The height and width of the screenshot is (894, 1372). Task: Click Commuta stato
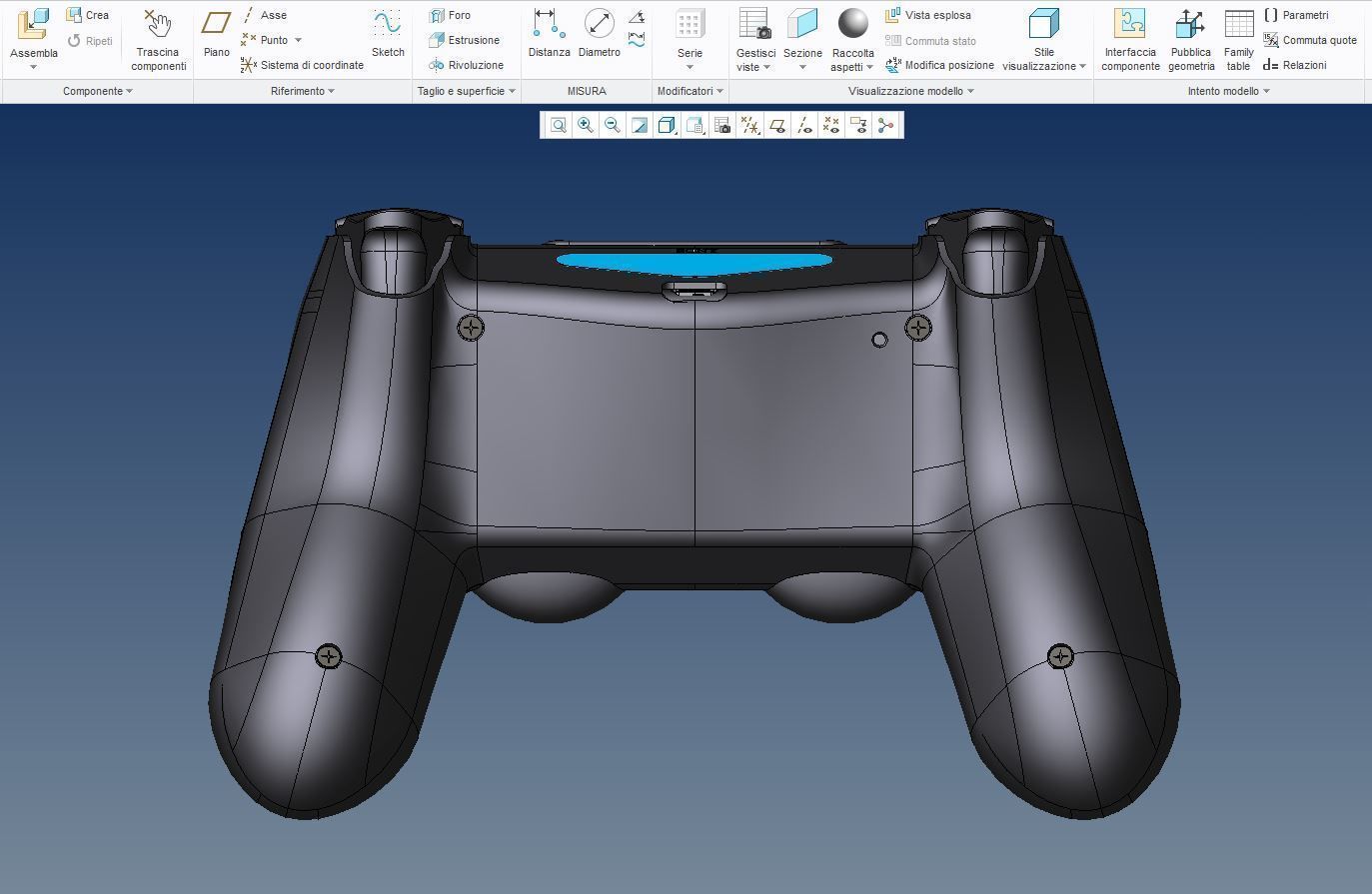click(x=930, y=41)
